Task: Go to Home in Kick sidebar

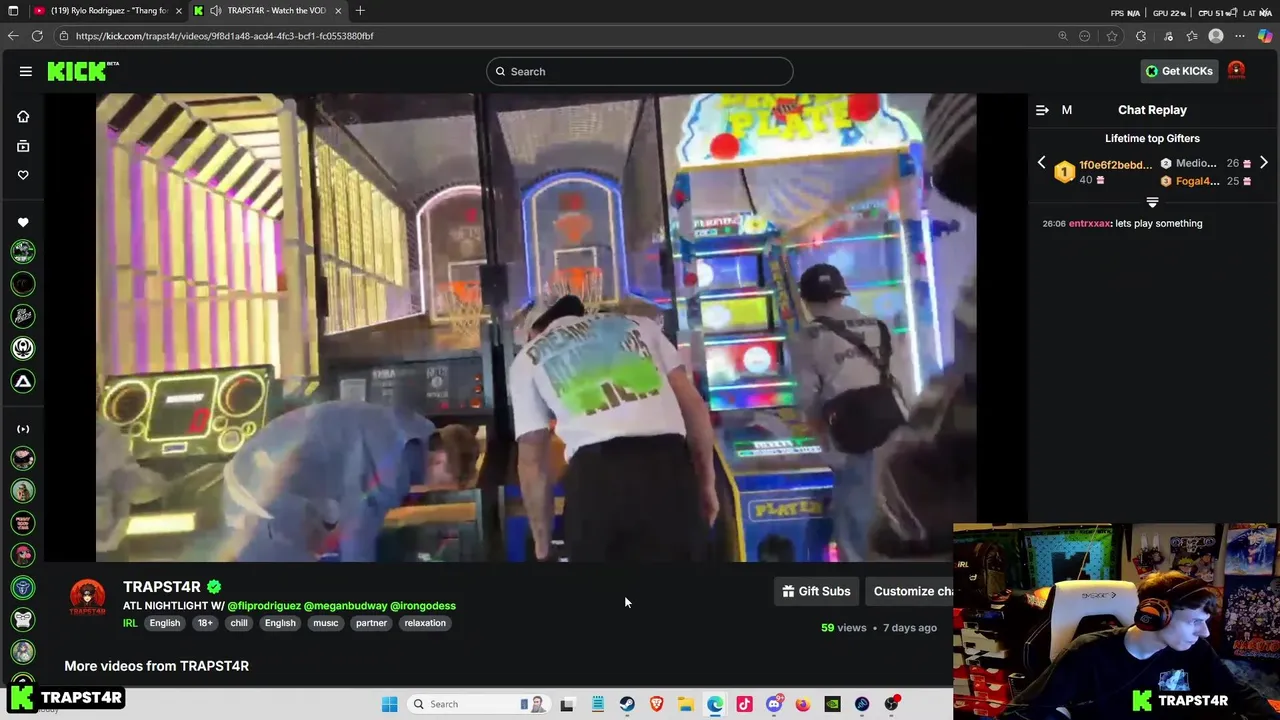Action: coord(23,116)
